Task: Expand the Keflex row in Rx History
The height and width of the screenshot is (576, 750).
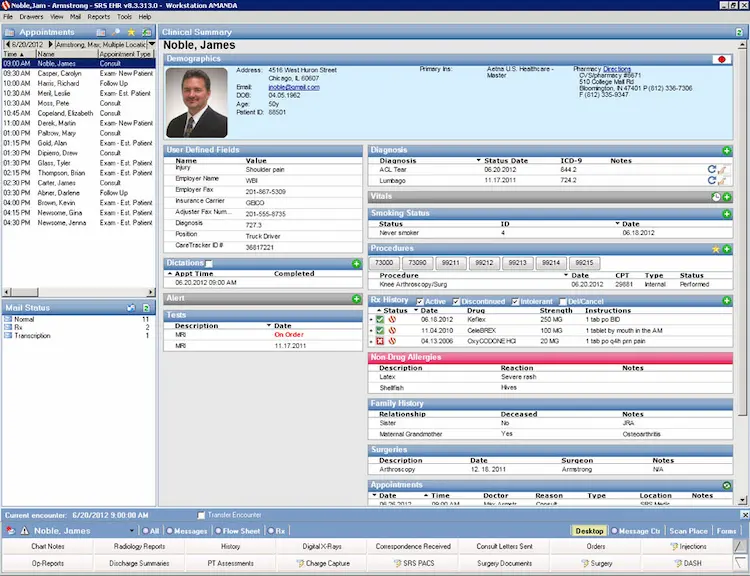Action: click(x=373, y=319)
